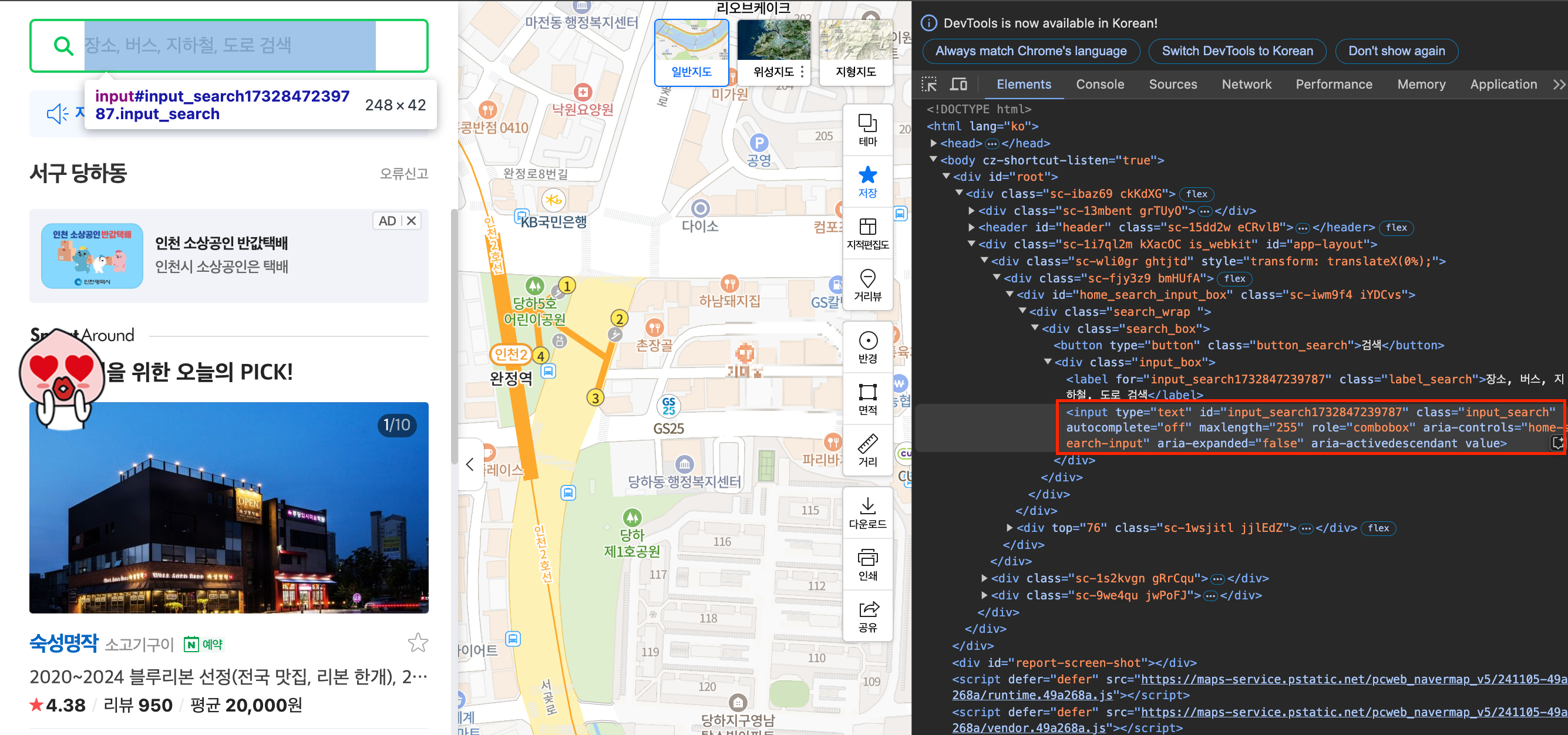Click the green search magnifier icon
Image resolution: width=1568 pixels, height=735 pixels.
(x=63, y=46)
